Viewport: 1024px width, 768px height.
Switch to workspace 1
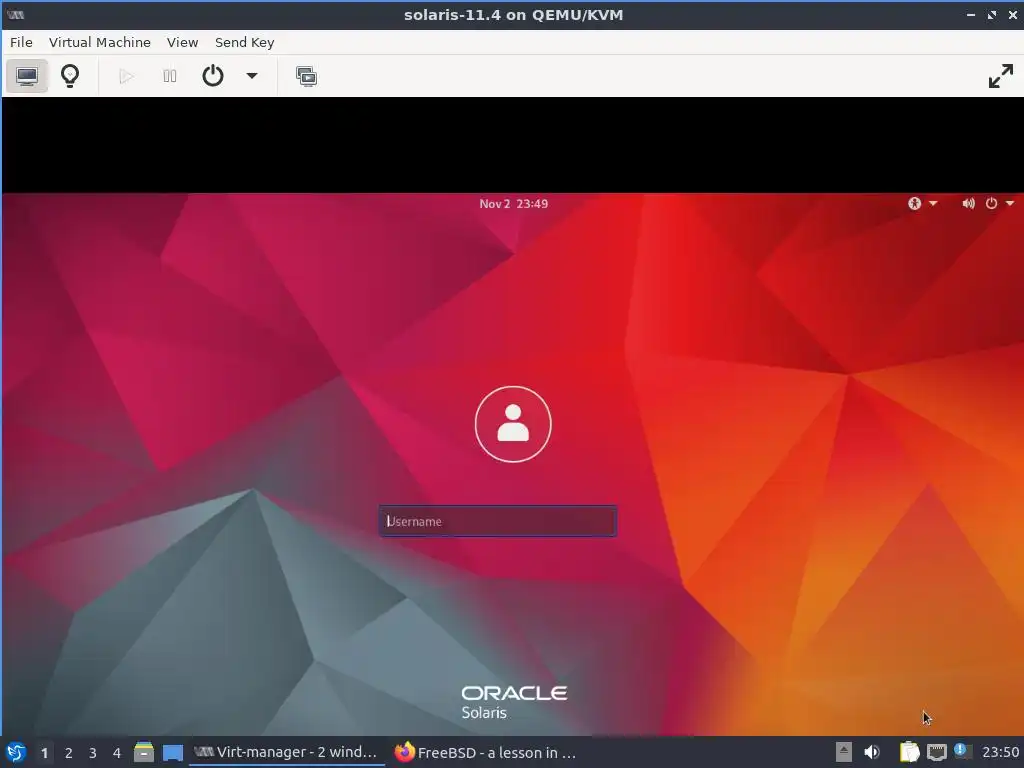coord(44,753)
